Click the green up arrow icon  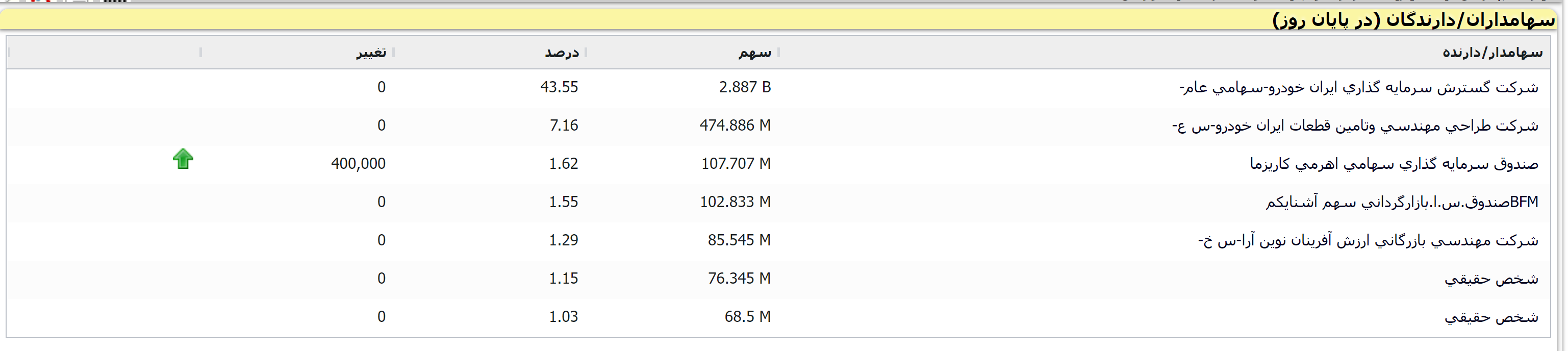183,159
